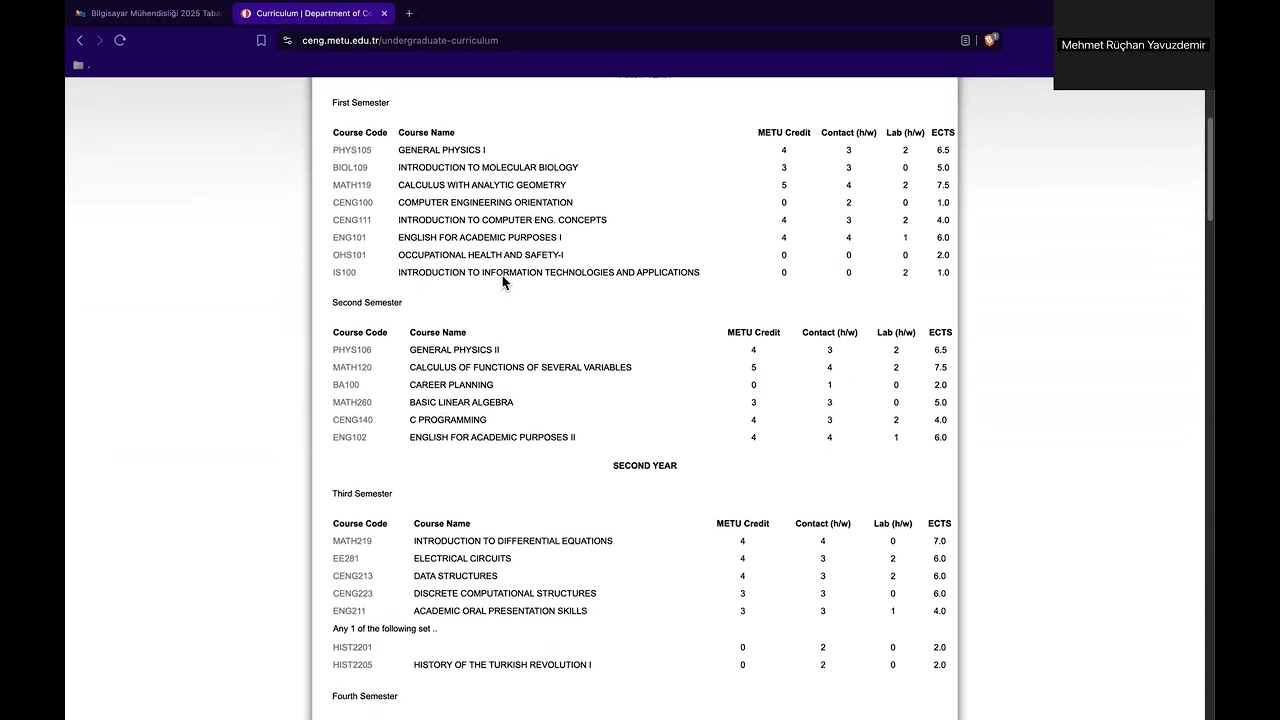Image resolution: width=1280 pixels, height=720 pixels.
Task: Click ACADEMIC ORAL PRESENTATION SKILLS text
Action: pyautogui.click(x=500, y=611)
